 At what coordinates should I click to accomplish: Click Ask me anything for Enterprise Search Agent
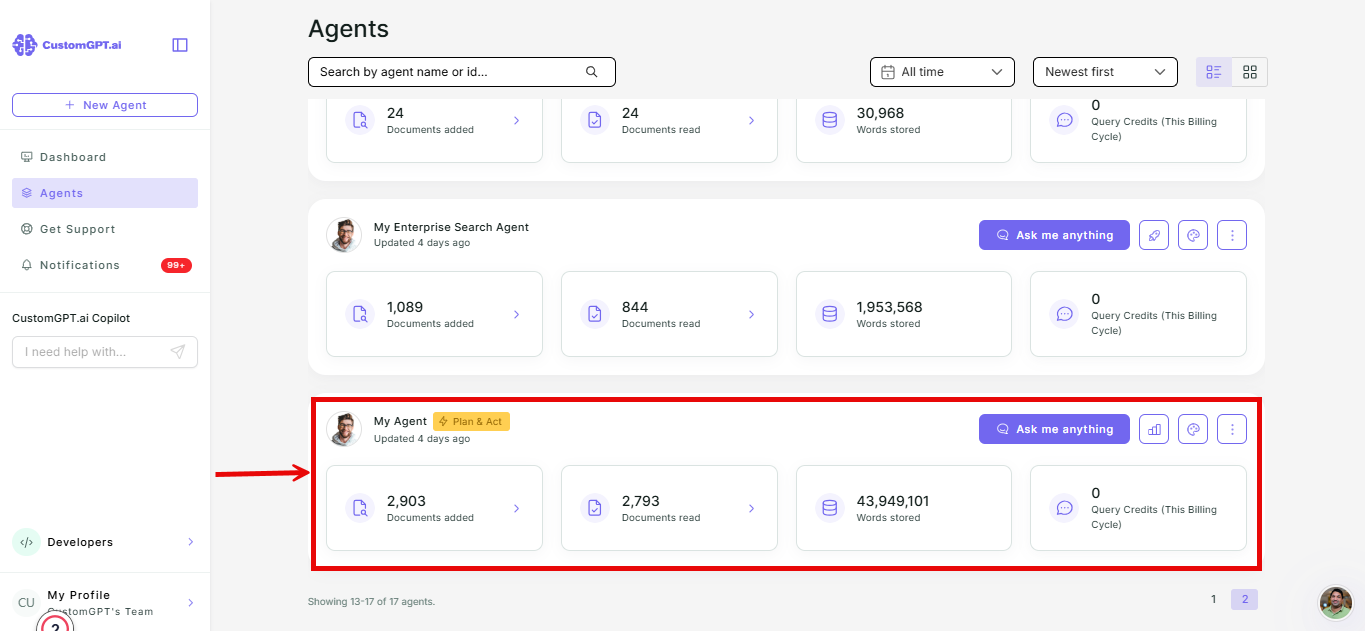(x=1054, y=235)
